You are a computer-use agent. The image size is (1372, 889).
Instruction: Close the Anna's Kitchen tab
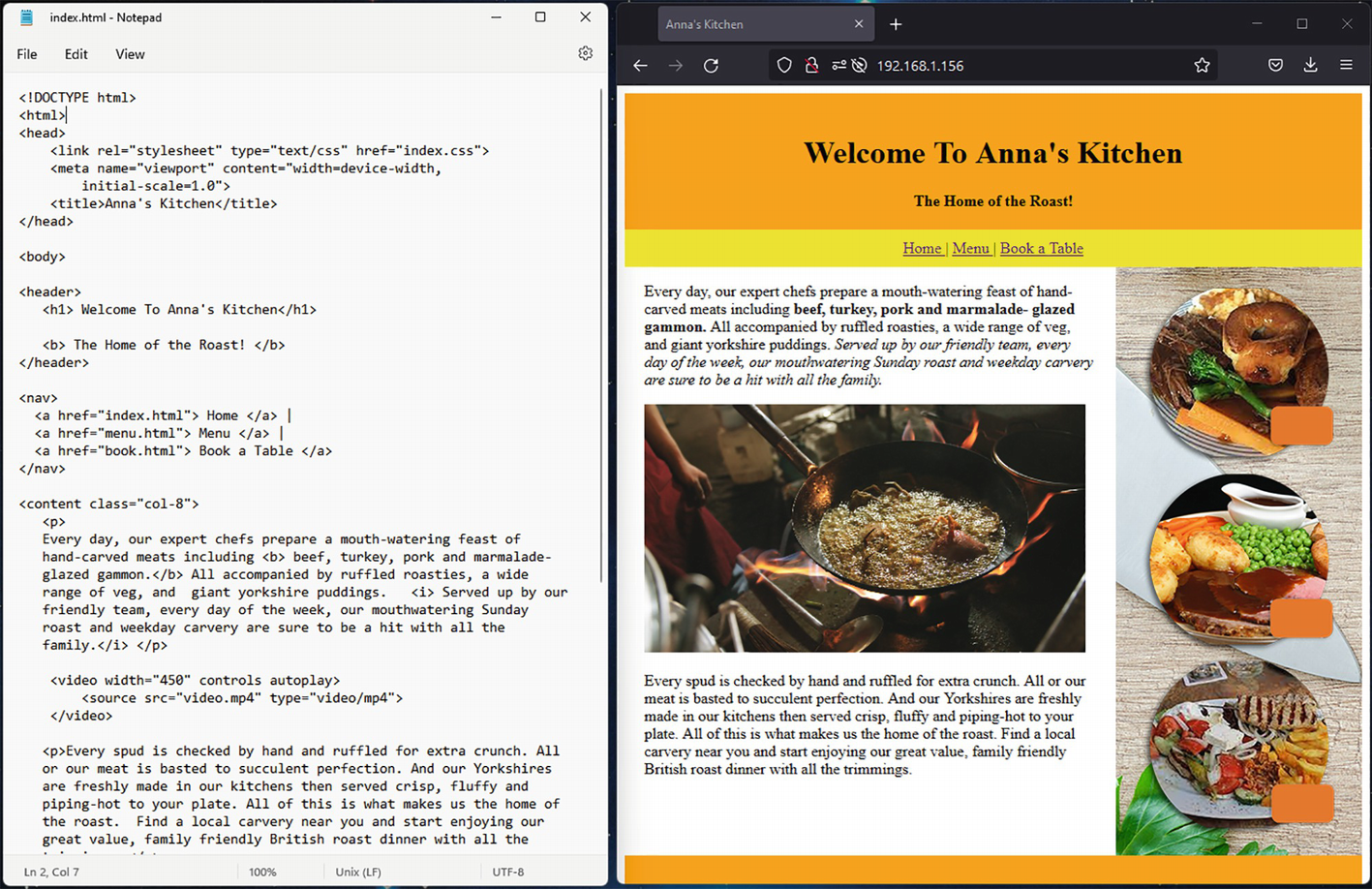coord(859,24)
